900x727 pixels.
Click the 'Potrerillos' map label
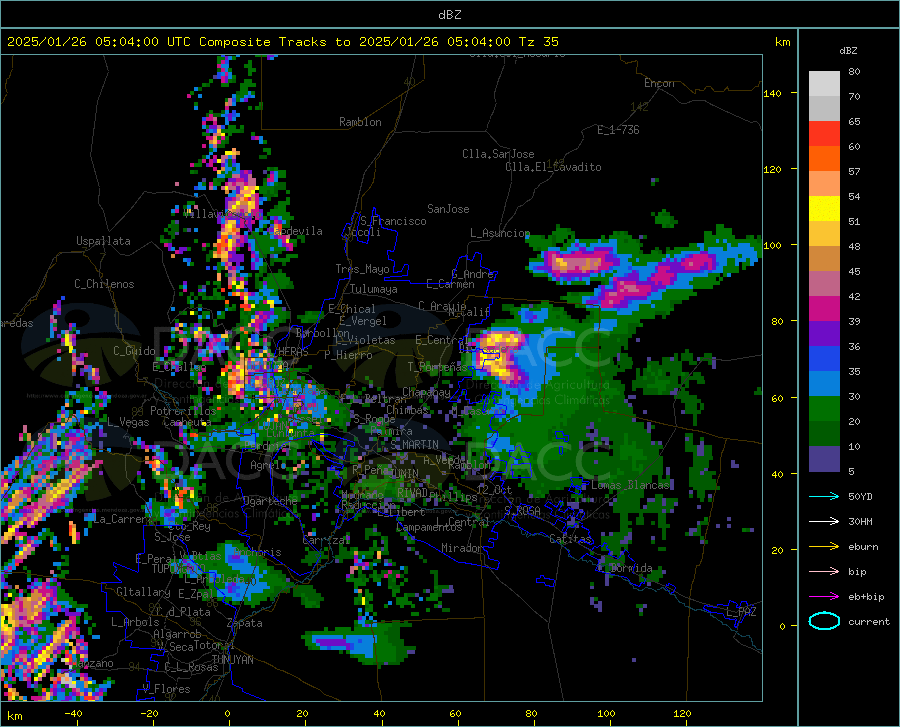[183, 411]
